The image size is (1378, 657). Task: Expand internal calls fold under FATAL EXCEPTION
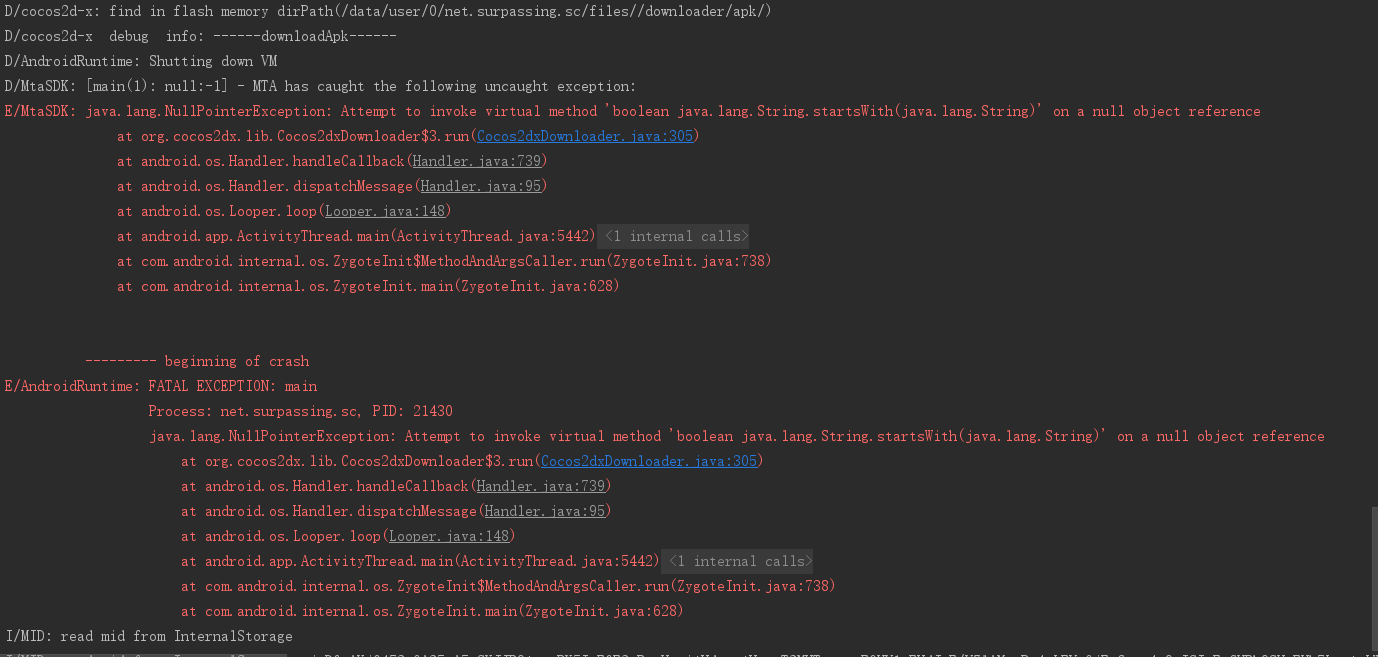739,561
